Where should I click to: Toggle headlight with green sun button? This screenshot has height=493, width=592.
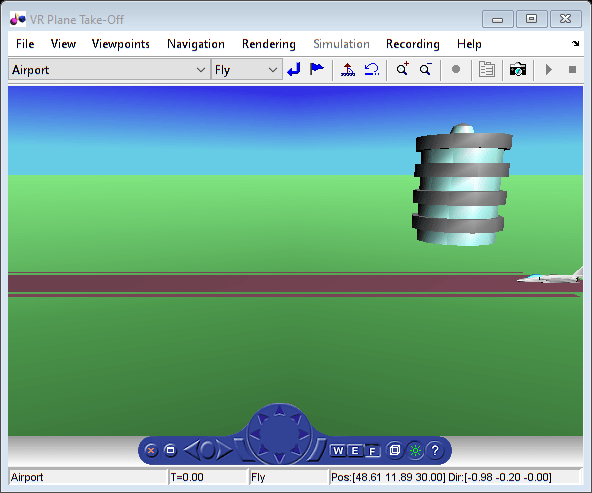pos(415,450)
